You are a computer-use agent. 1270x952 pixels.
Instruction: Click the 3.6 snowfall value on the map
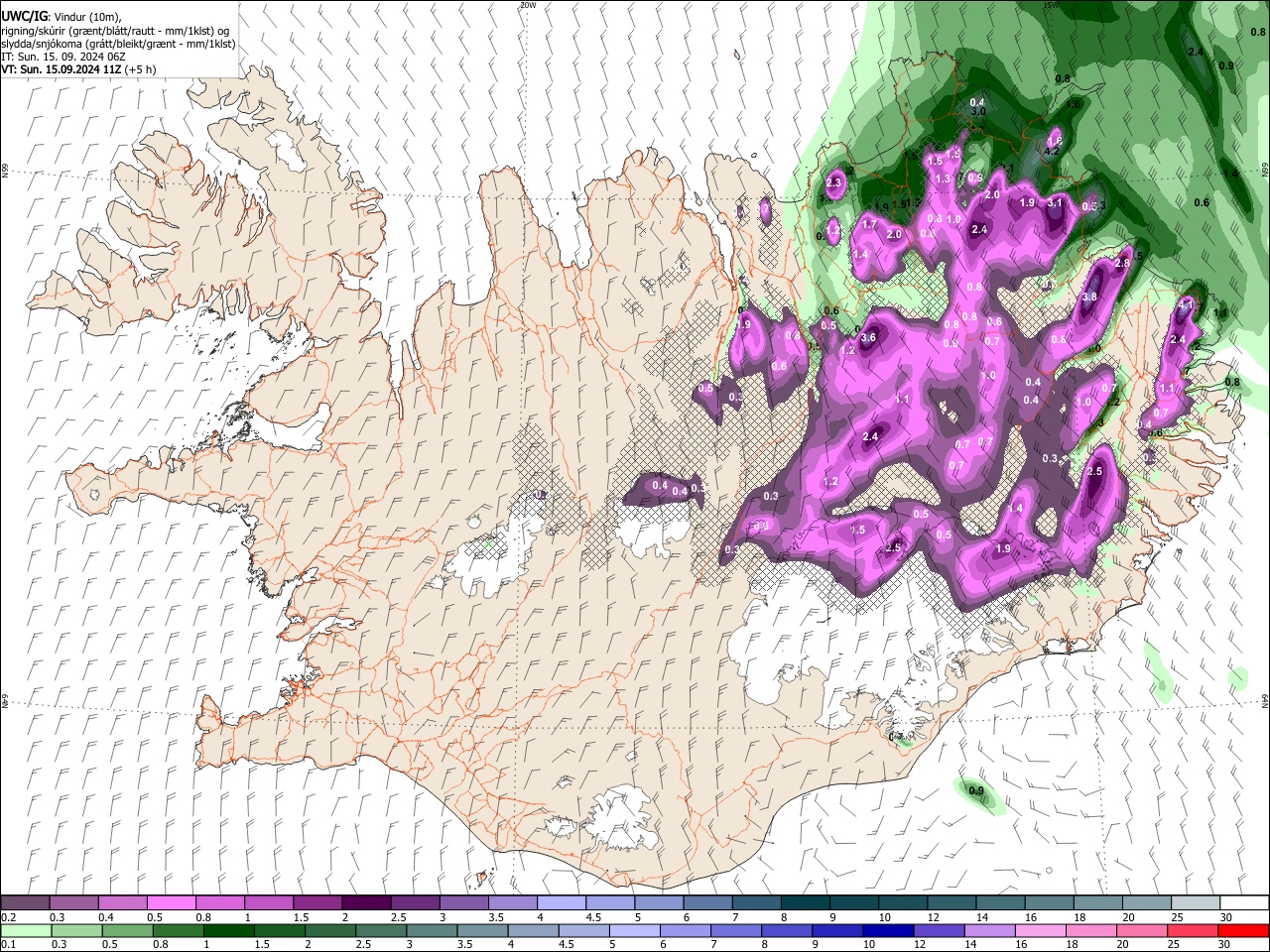tap(869, 338)
